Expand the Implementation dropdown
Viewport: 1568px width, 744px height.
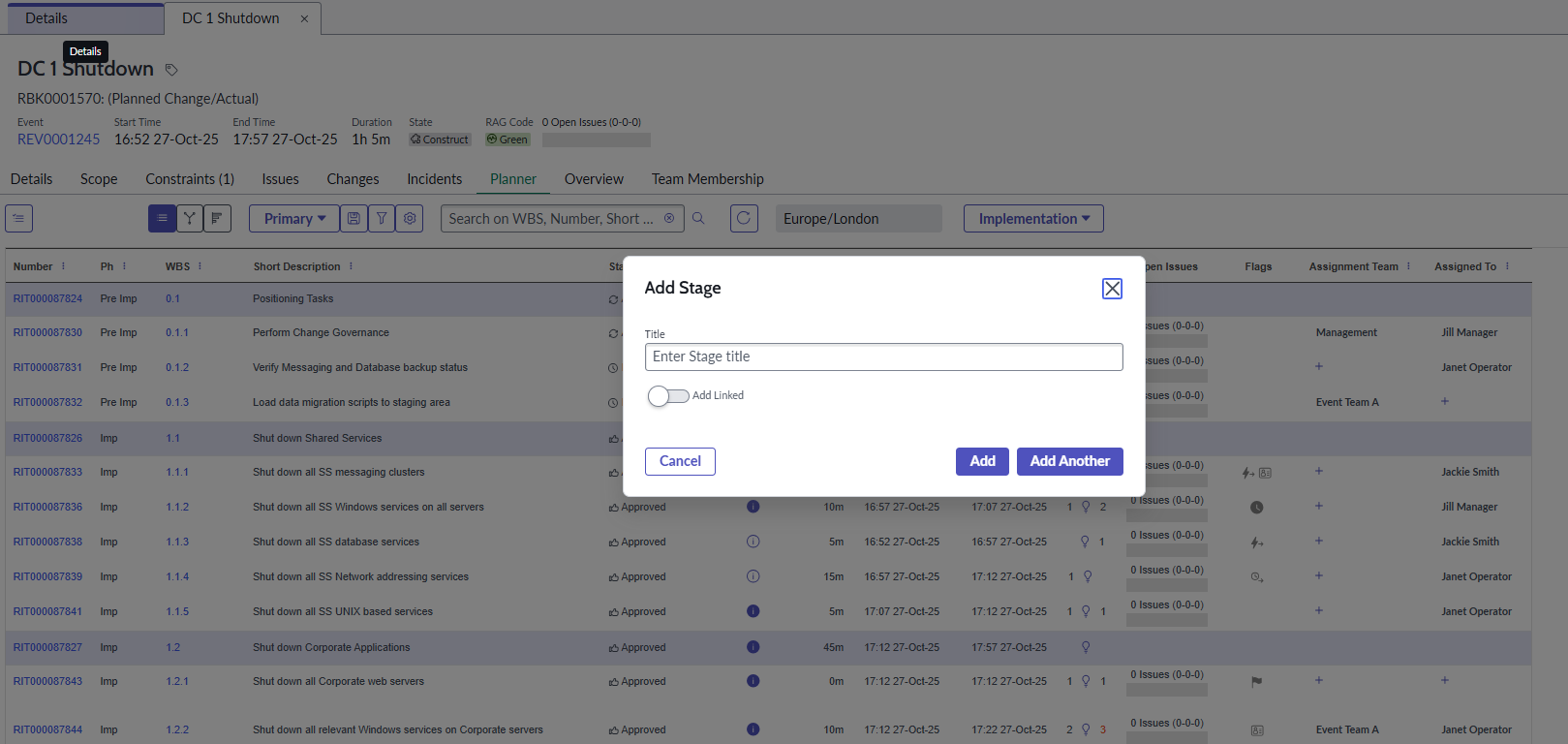(1033, 219)
